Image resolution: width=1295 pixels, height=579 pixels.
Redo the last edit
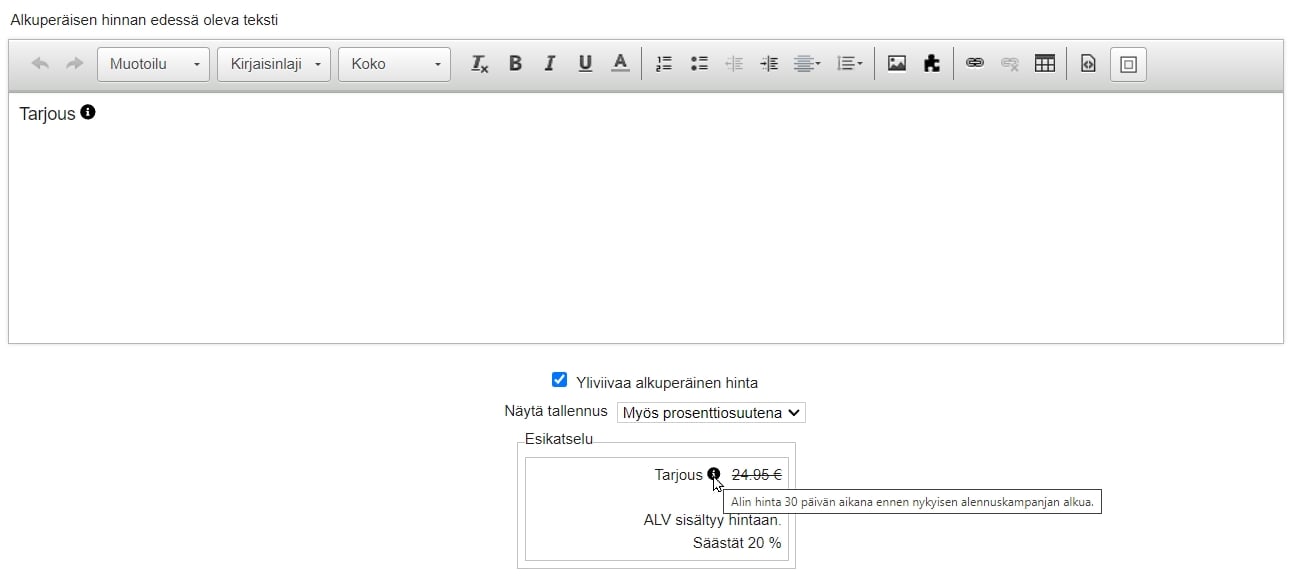point(74,64)
